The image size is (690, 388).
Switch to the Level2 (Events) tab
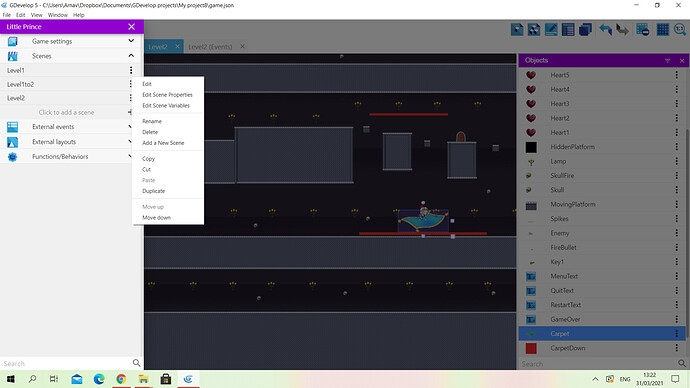(210, 47)
